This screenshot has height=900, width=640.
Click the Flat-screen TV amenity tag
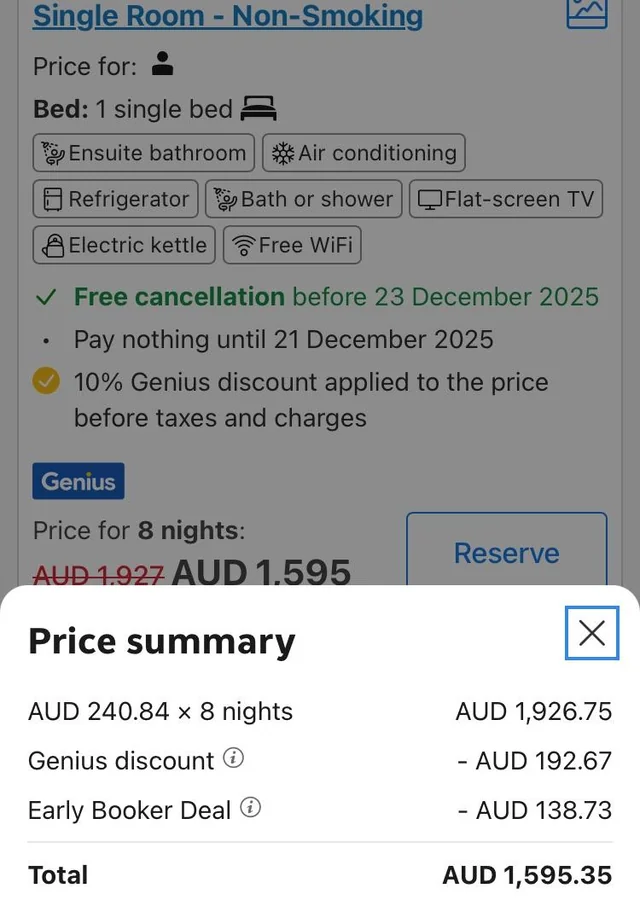[506, 199]
